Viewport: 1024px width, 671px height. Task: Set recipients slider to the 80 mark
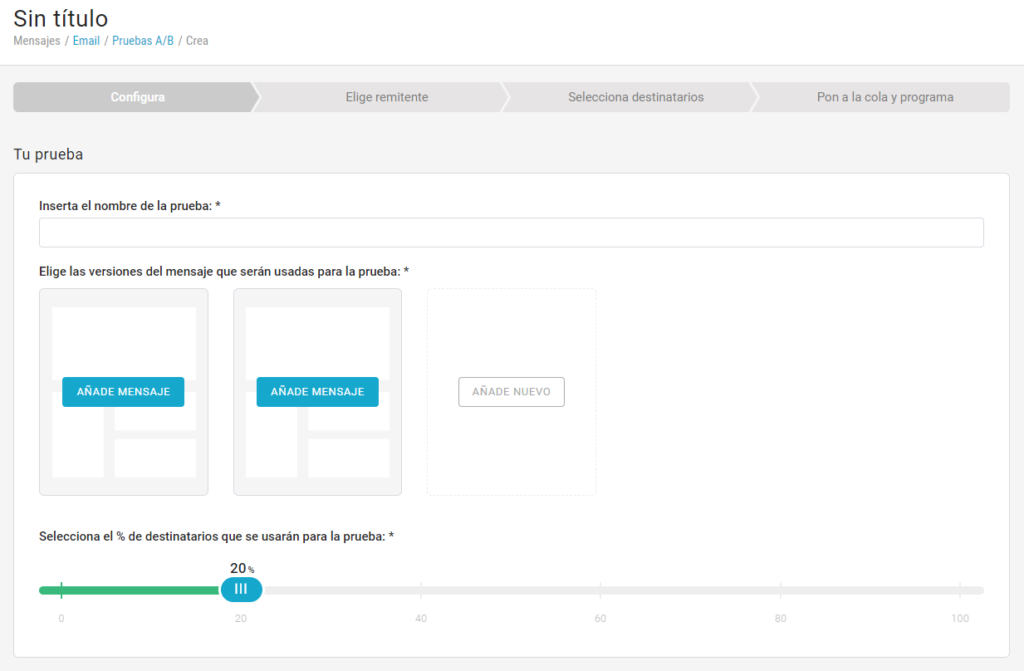pos(780,590)
